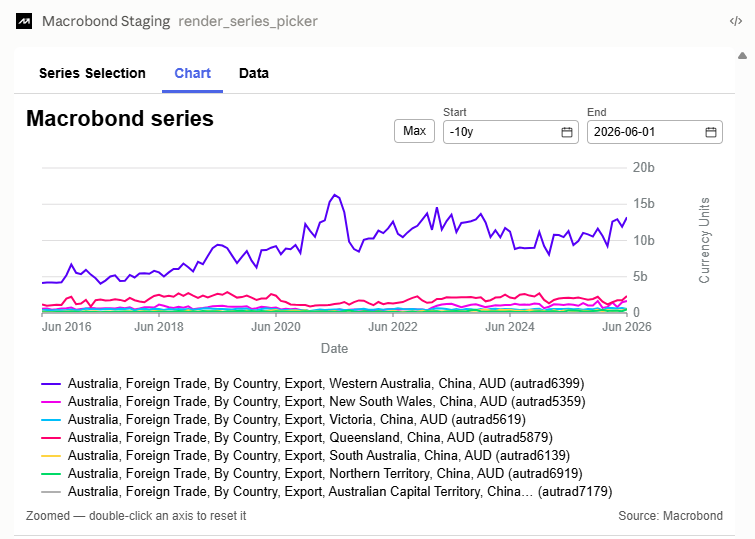This screenshot has width=755, height=539.
Task: Click the scroll up arrow
Action: pyautogui.click(x=742, y=56)
